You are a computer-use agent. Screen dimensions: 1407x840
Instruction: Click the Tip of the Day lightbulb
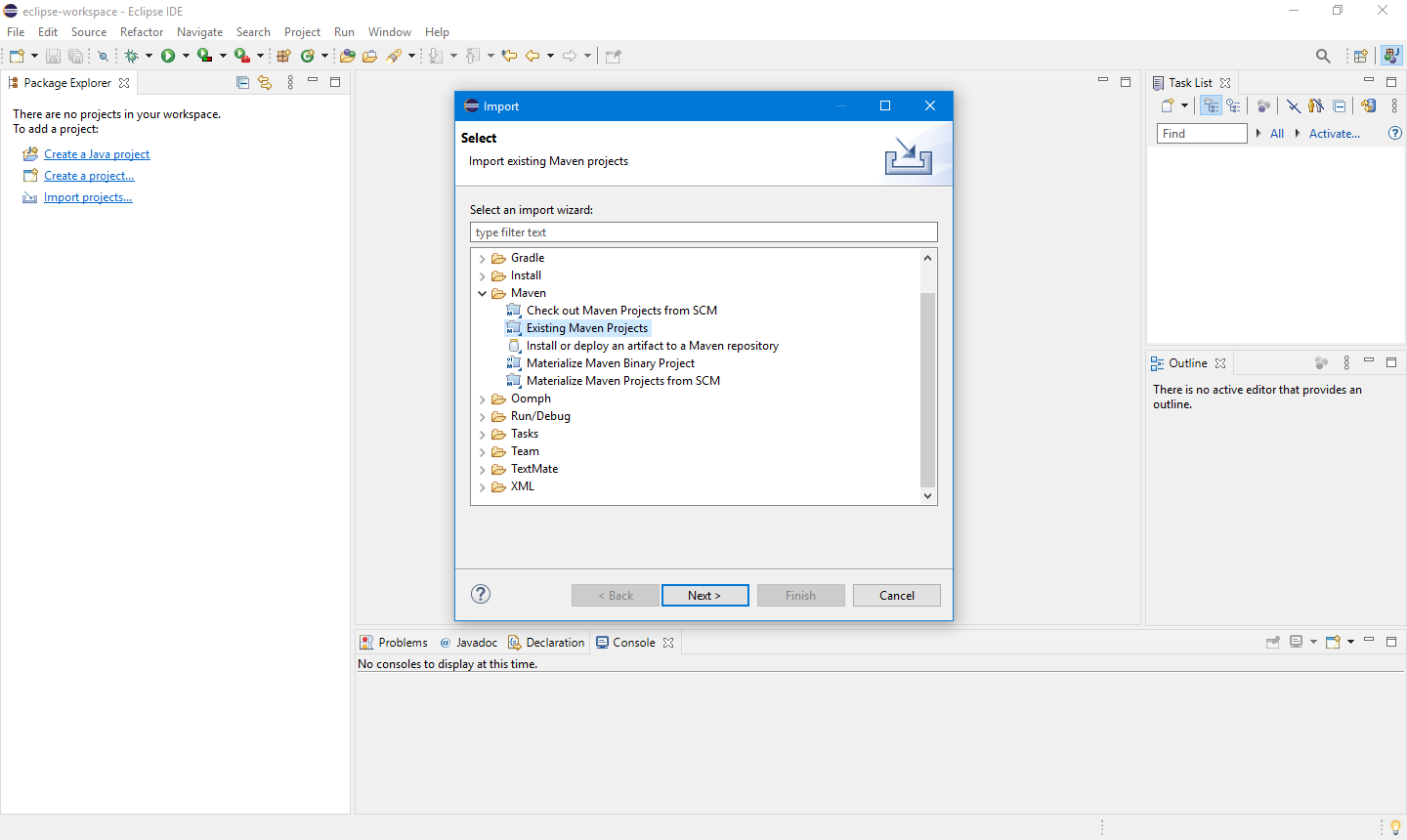[1395, 827]
